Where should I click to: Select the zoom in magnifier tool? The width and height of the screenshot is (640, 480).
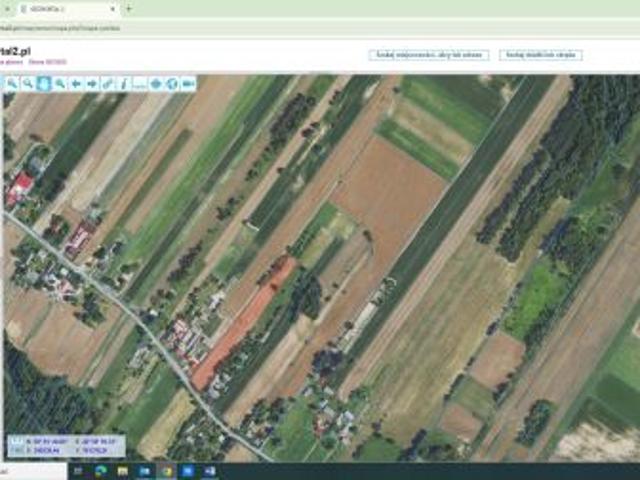pos(12,84)
